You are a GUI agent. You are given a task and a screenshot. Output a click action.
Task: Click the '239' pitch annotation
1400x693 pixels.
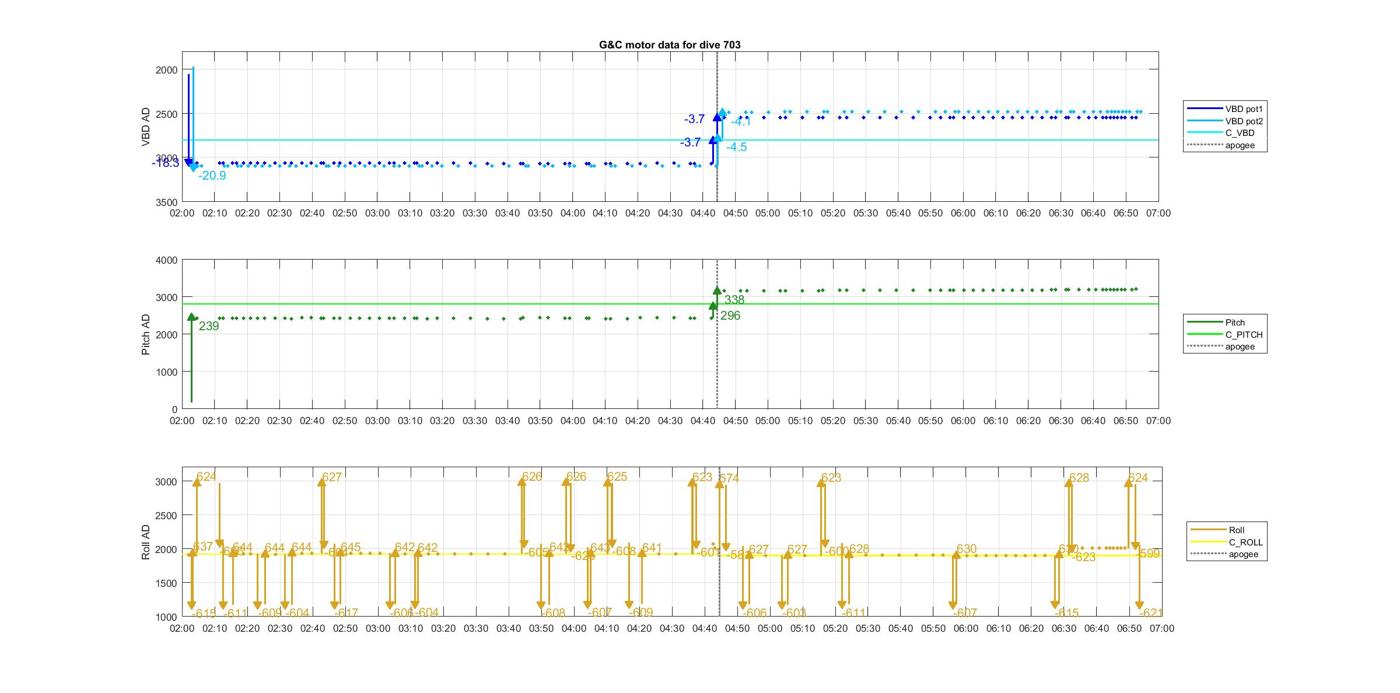[x=208, y=326]
